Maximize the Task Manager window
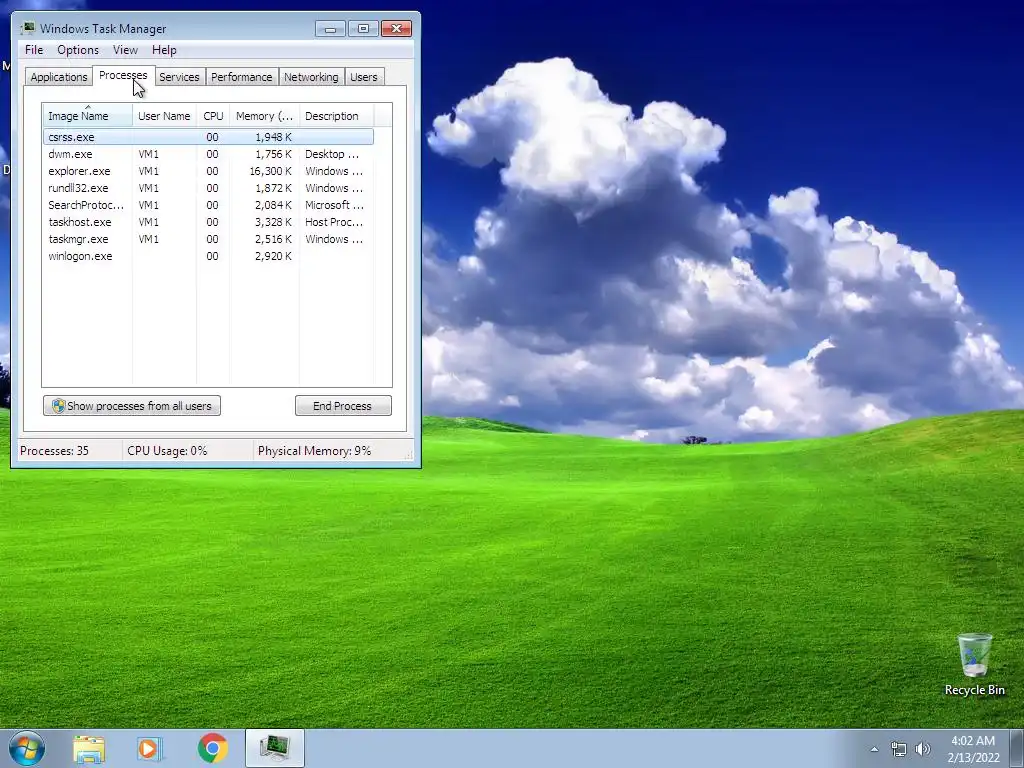This screenshot has width=1024, height=768. pos(363,29)
